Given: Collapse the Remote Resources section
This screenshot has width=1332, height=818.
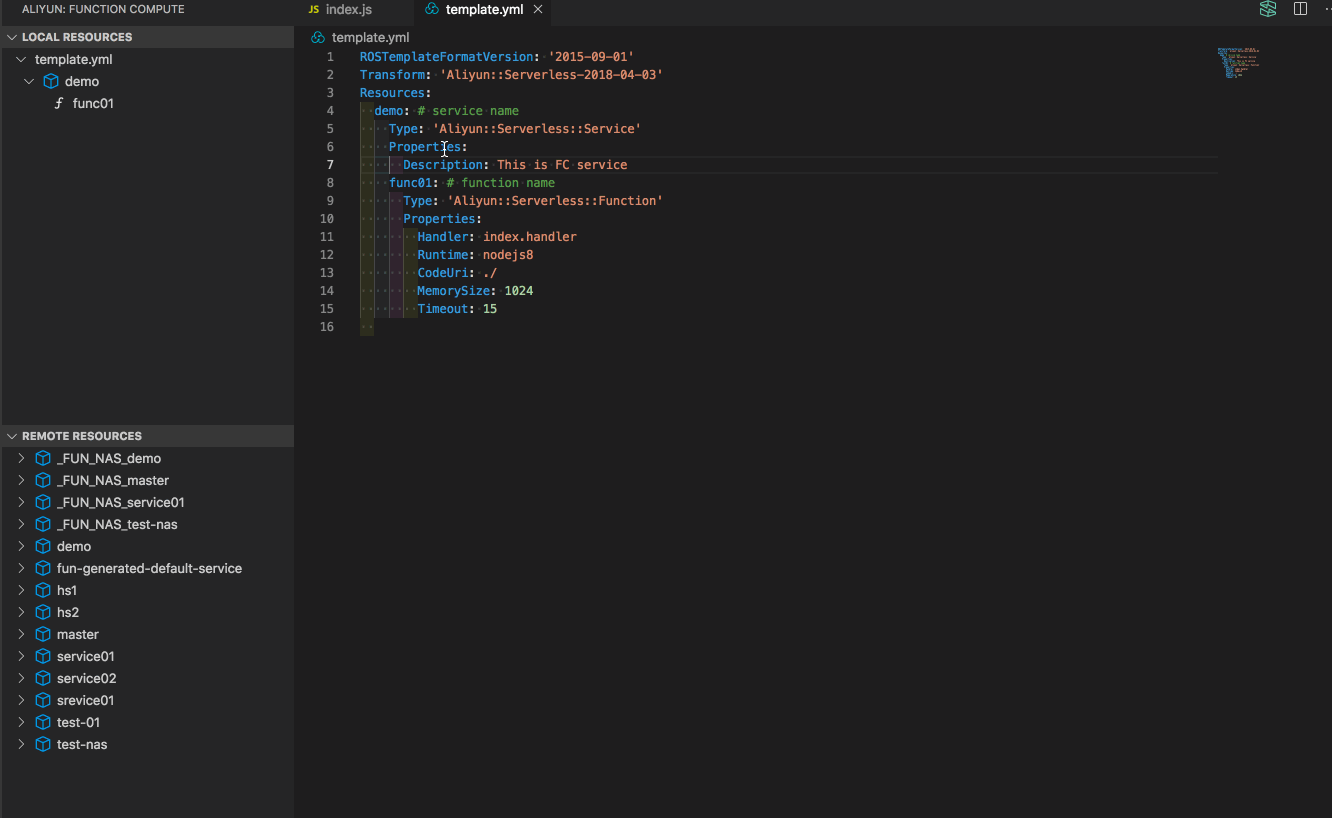Looking at the screenshot, I should point(12,436).
